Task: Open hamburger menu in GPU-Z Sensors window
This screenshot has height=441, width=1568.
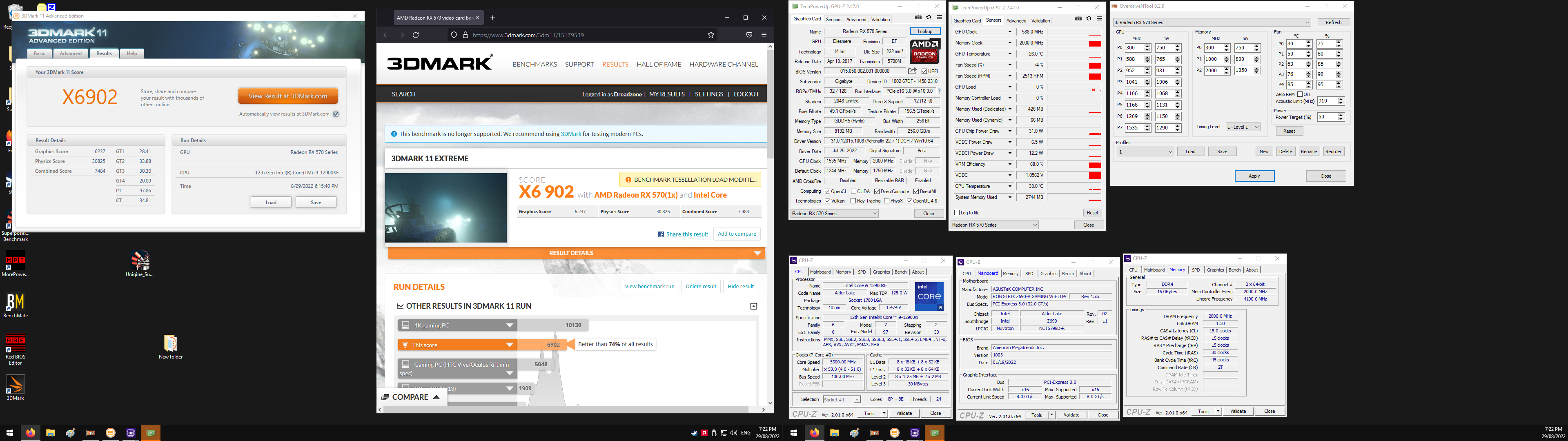Action: (1099, 19)
